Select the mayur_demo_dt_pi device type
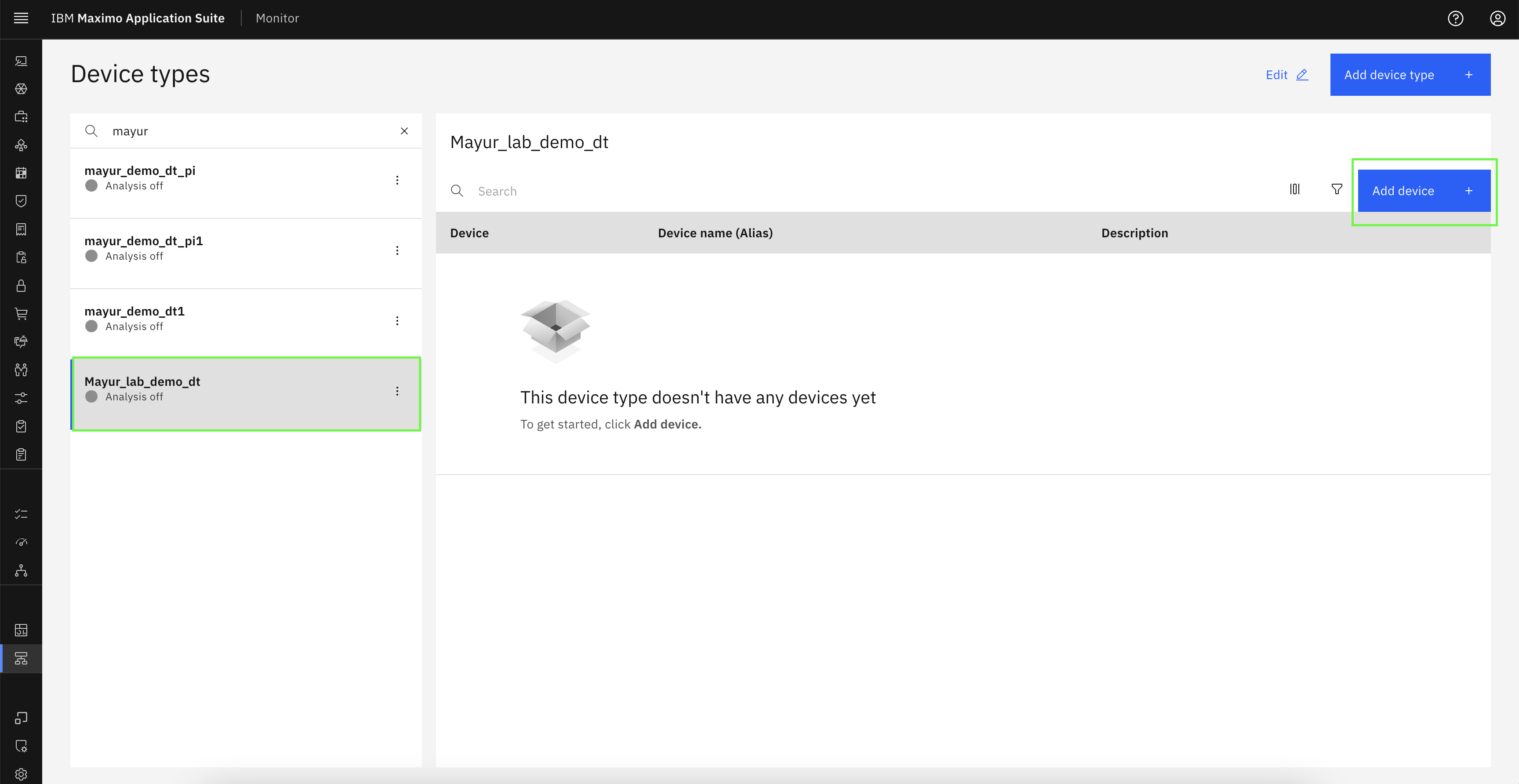 click(246, 183)
